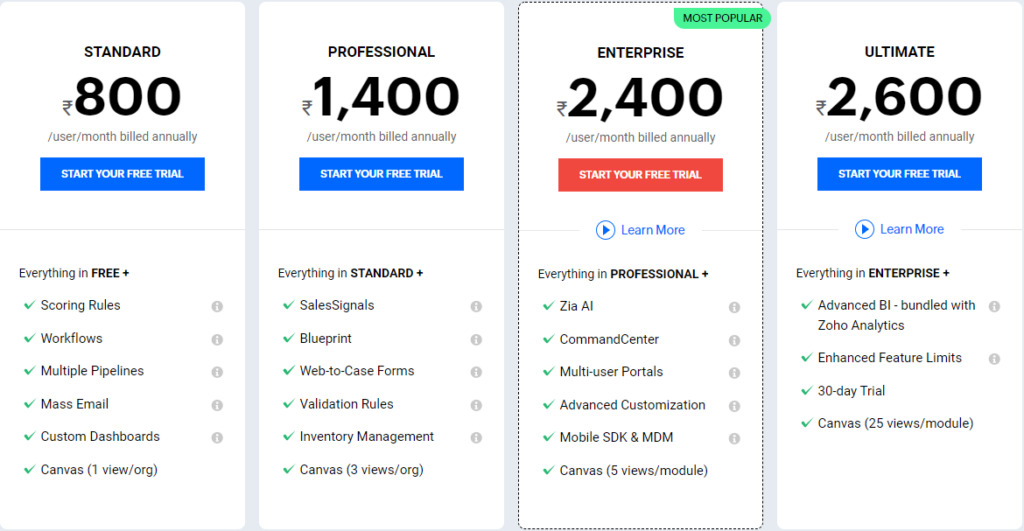The width and height of the screenshot is (1024, 531).
Task: Open info for CommandCenter feature
Action: pos(734,340)
